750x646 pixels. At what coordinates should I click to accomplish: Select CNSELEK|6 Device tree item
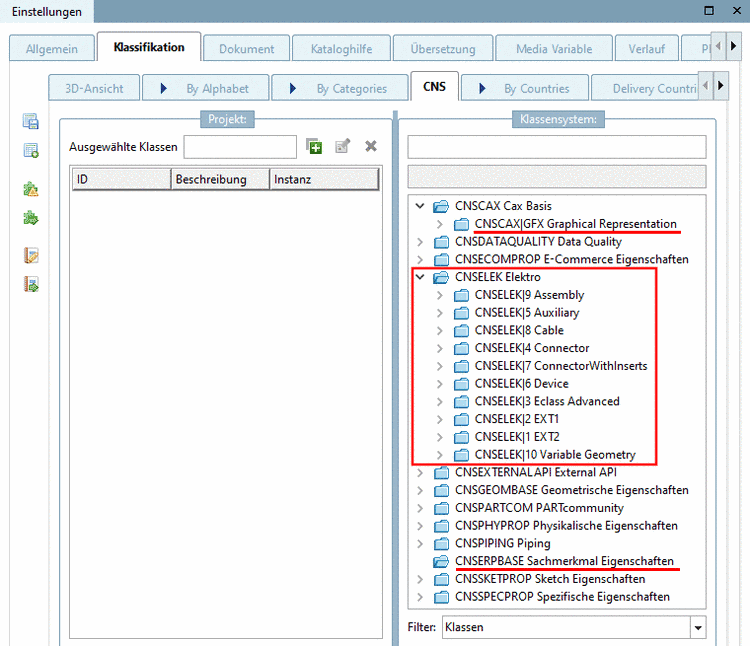click(521, 384)
